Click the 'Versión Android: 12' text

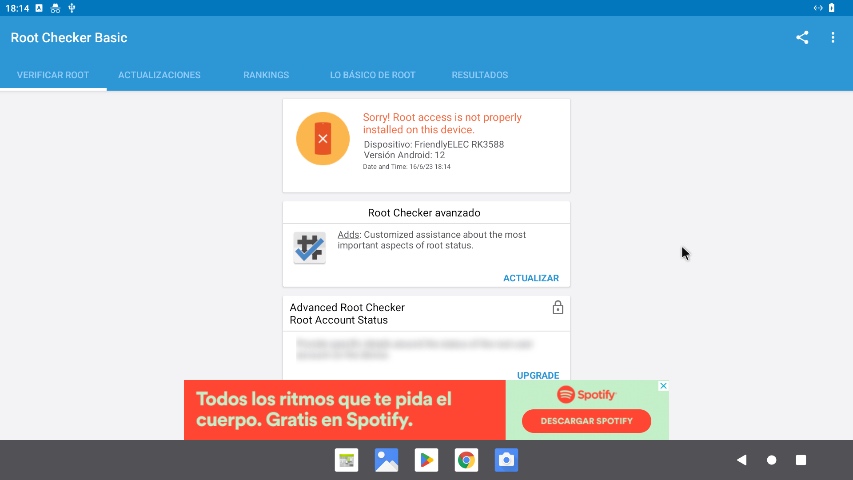404,155
